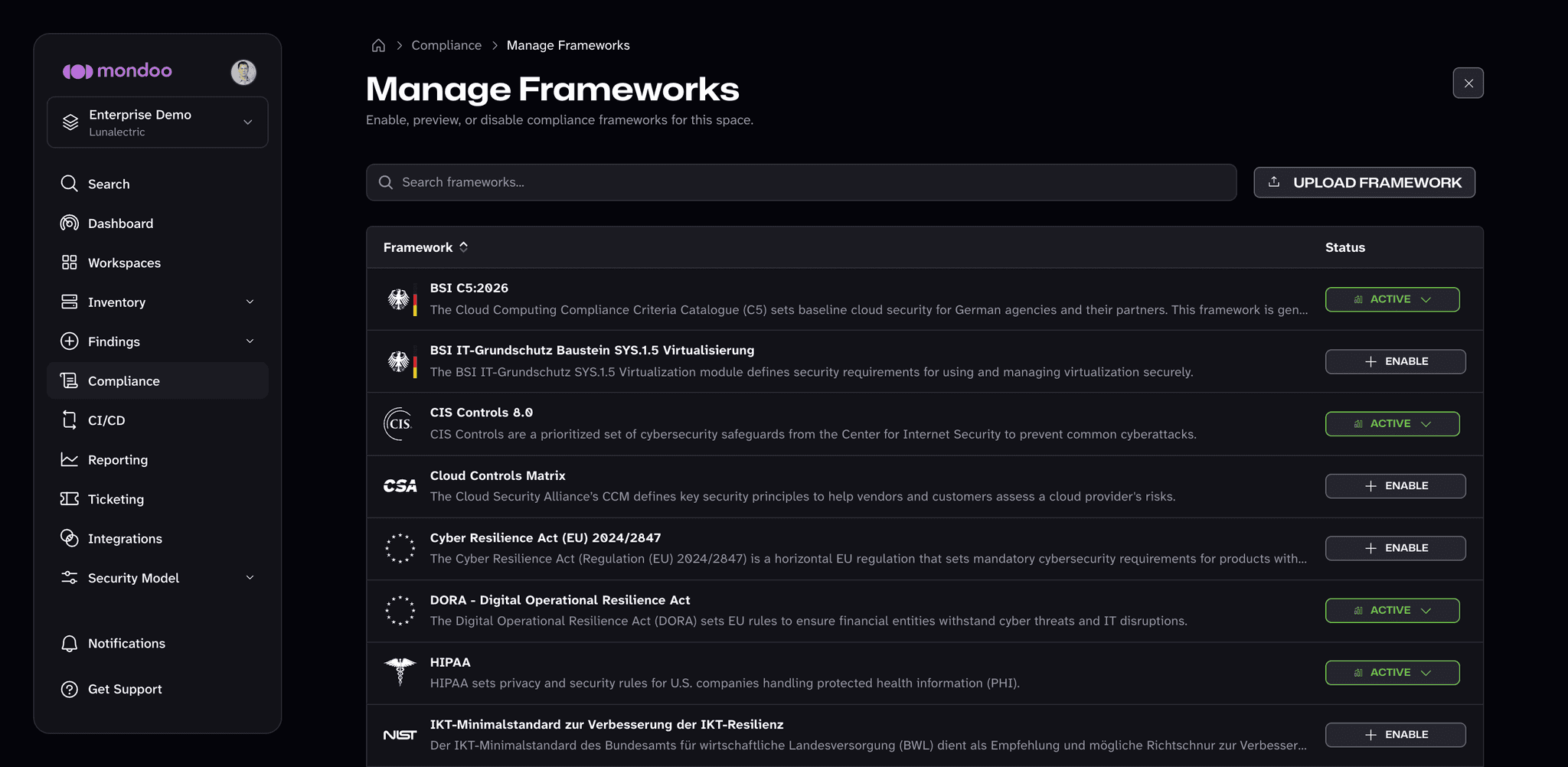Expand the Findings menu chevron

click(250, 341)
